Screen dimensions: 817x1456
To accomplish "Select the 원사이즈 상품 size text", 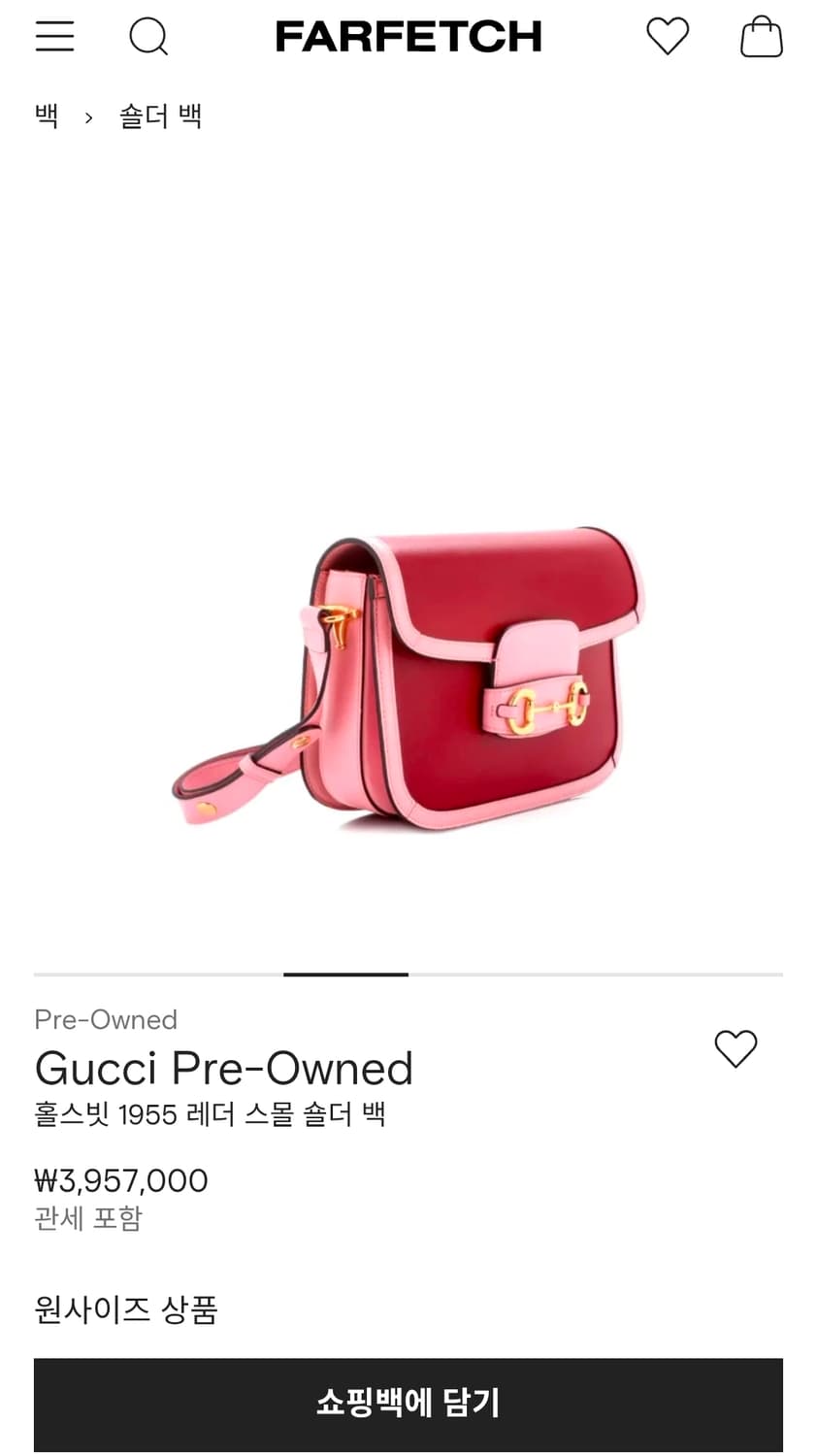I will (x=126, y=1309).
